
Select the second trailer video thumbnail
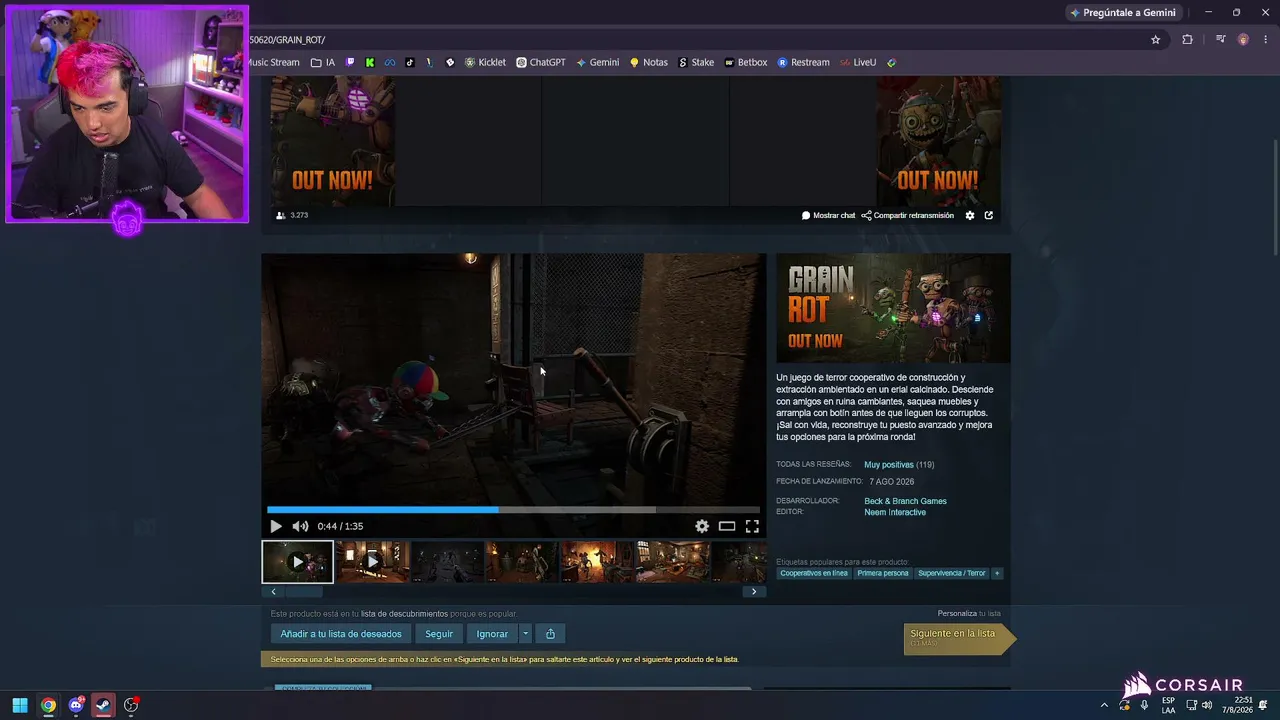pos(372,562)
